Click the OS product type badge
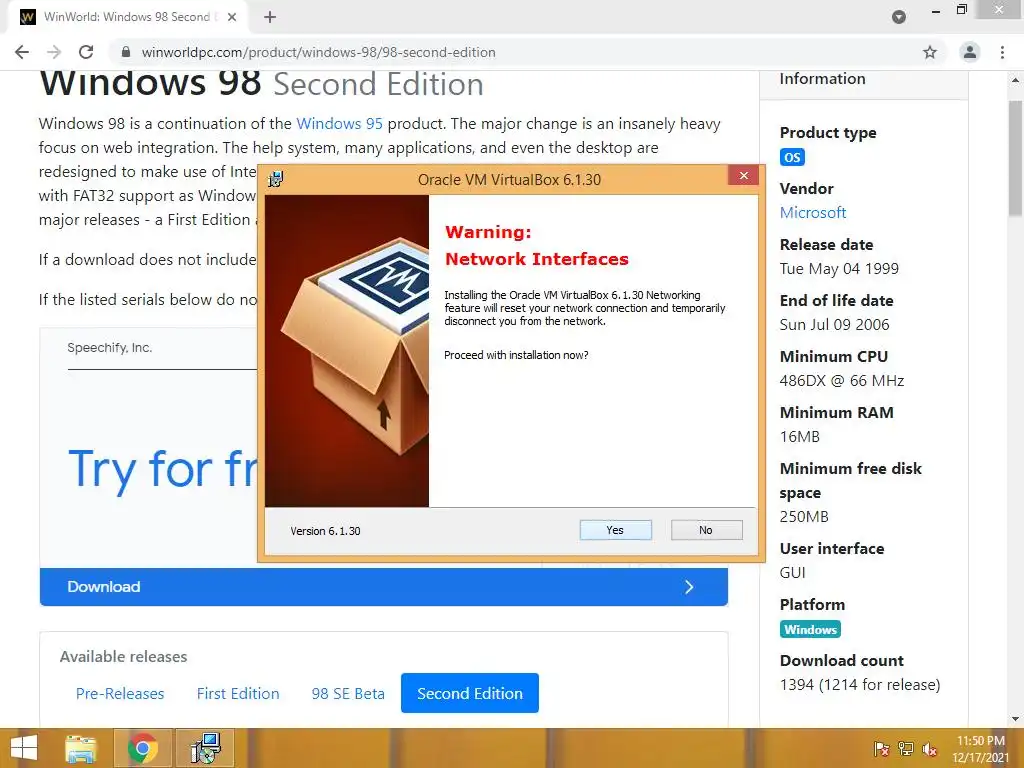Image resolution: width=1024 pixels, height=768 pixels. click(792, 157)
